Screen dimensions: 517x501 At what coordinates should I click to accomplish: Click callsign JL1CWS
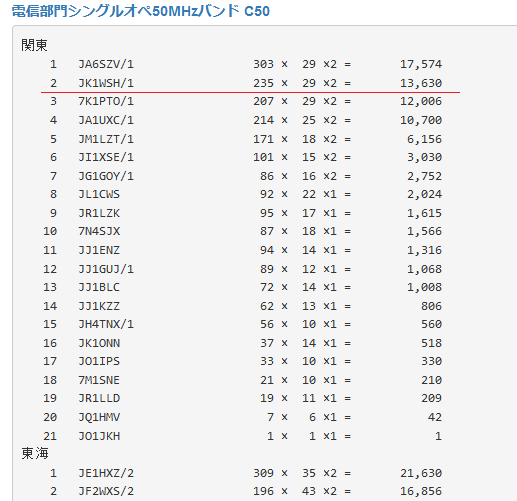(99, 194)
